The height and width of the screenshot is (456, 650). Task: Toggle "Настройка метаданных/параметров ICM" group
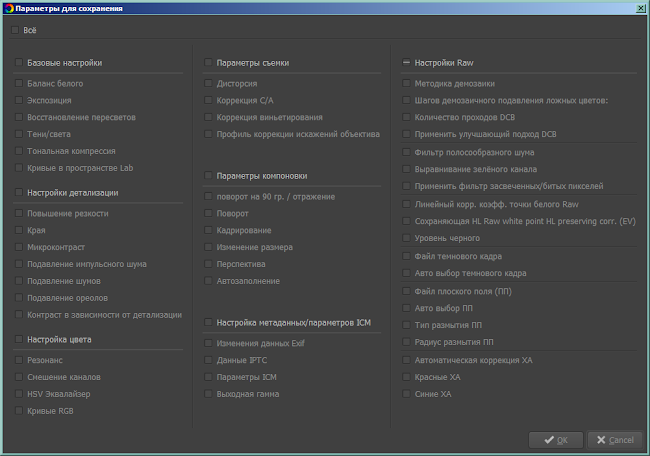(208, 322)
